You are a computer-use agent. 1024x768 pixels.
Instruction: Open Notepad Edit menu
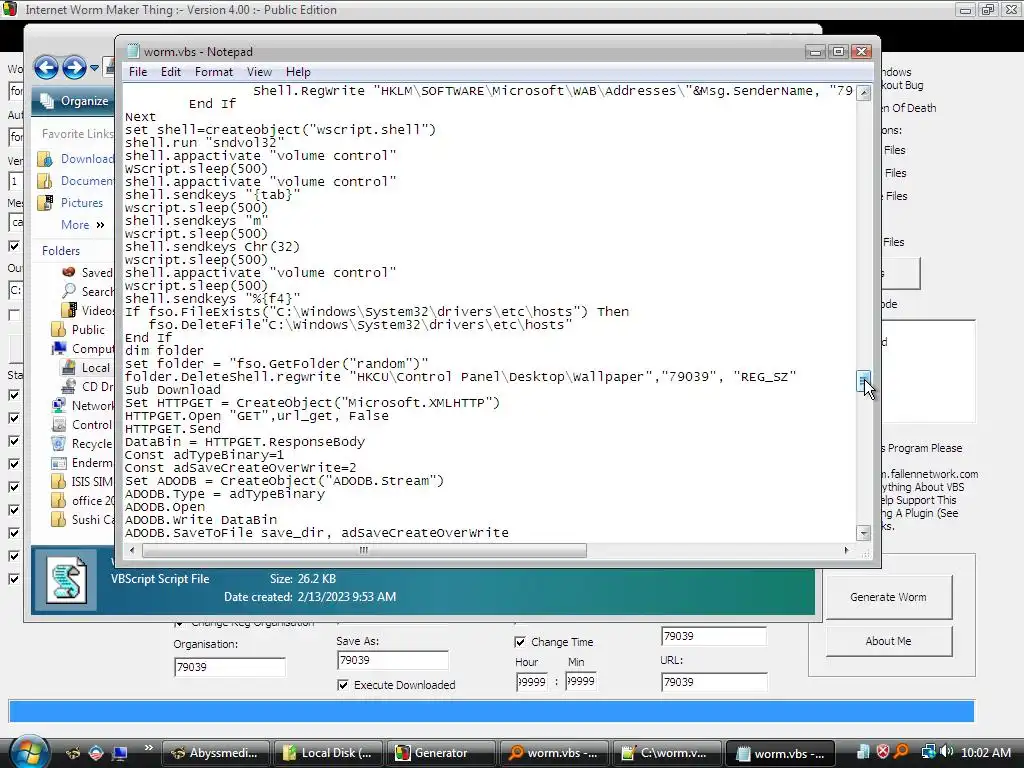[170, 72]
